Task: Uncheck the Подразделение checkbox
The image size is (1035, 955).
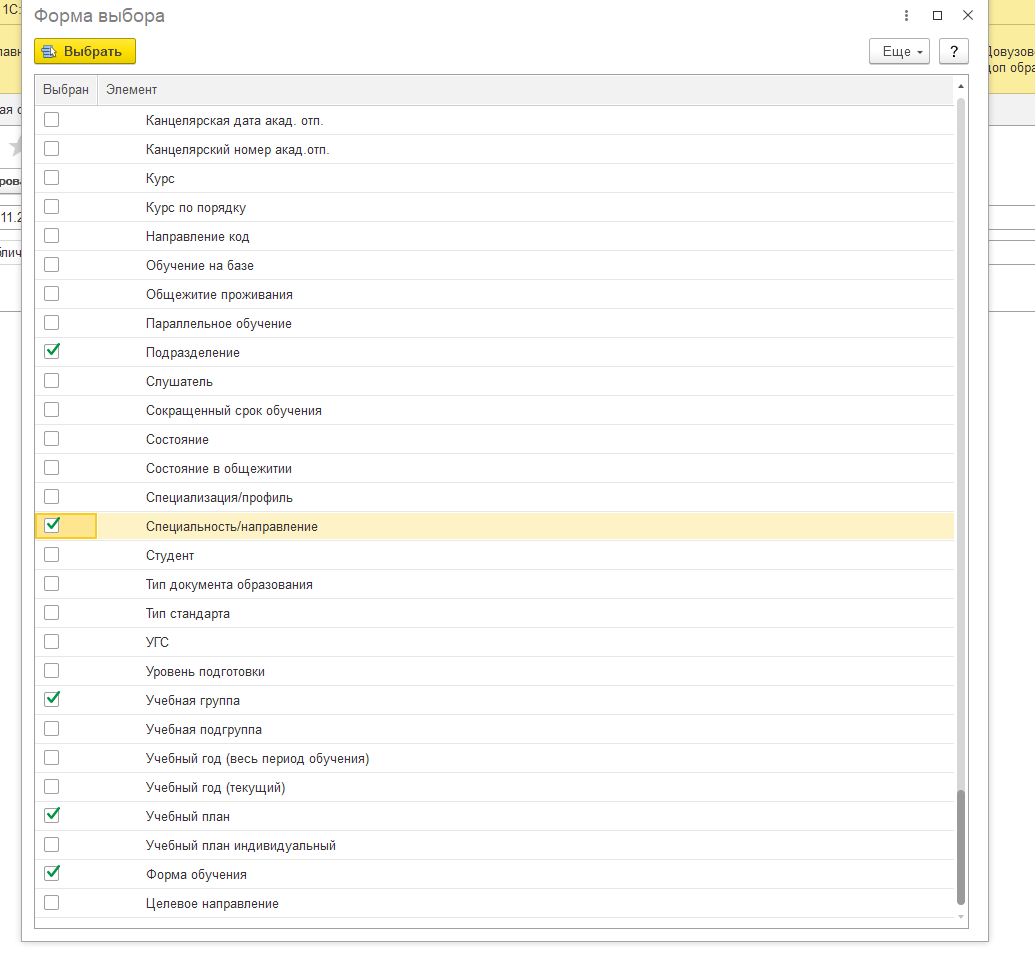Action: tap(52, 352)
